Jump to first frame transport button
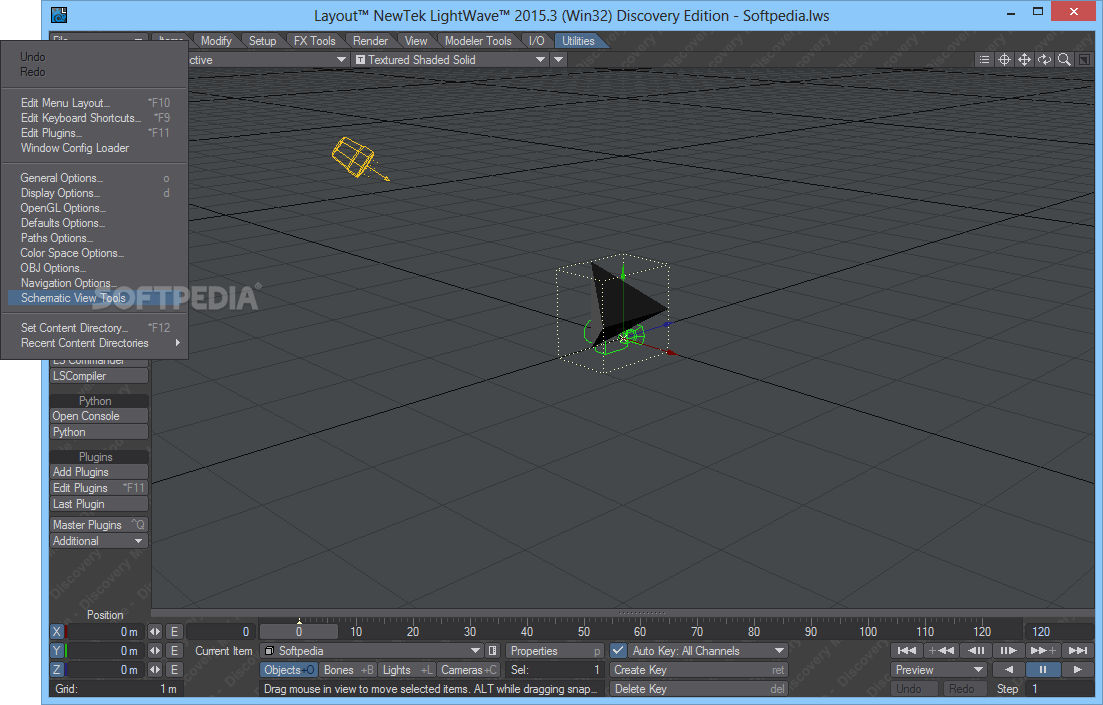This screenshot has height=705, width=1103. pos(907,650)
